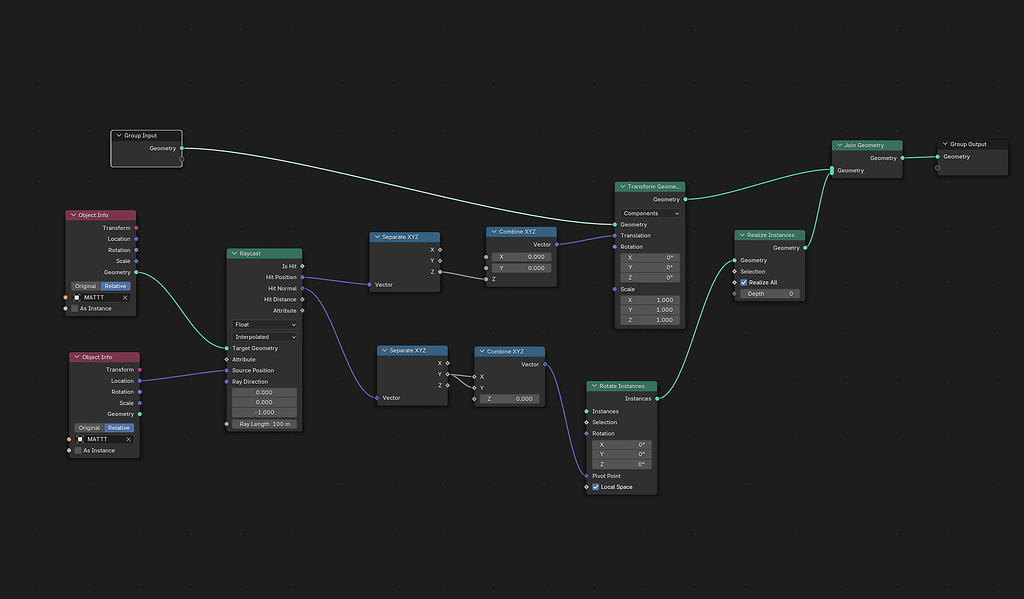Click the Is Hit output socket on Raycast
Screen dimensions: 1024x599
pyautogui.click(x=302, y=266)
